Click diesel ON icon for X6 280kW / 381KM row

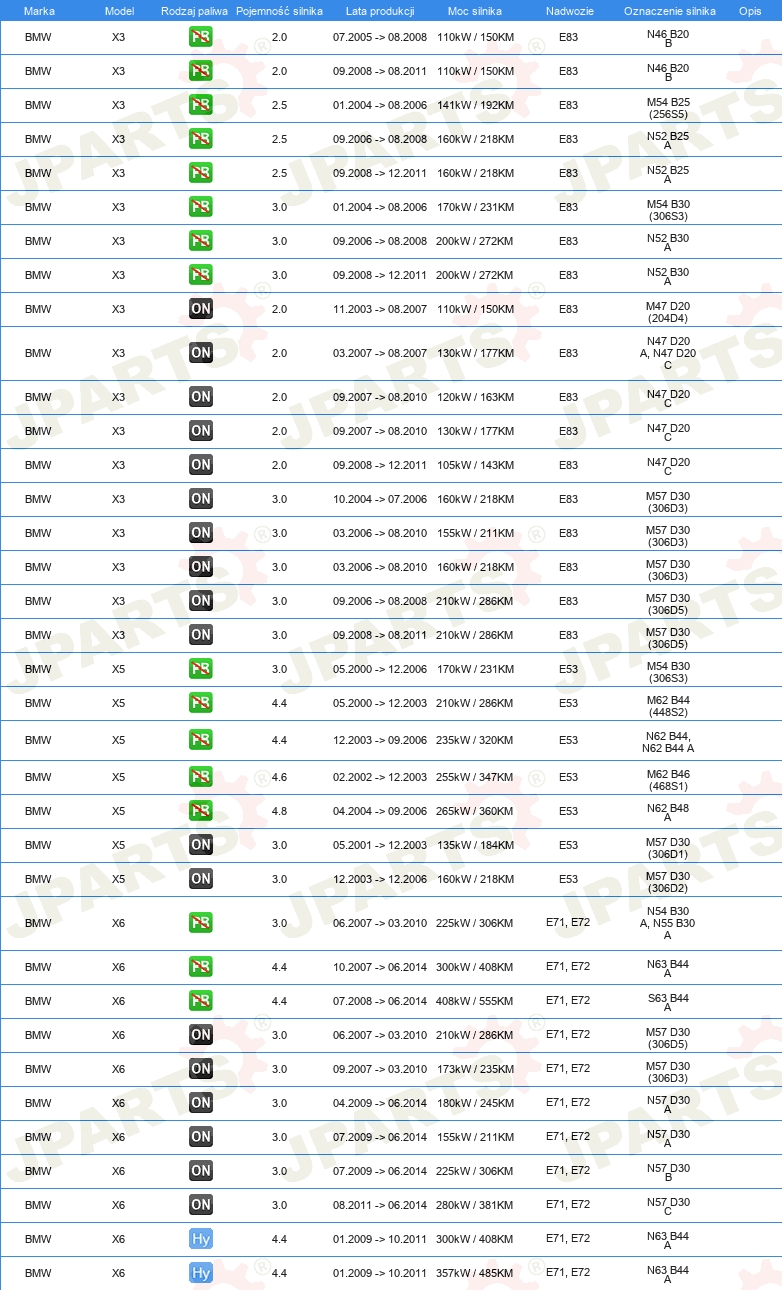[201, 1205]
